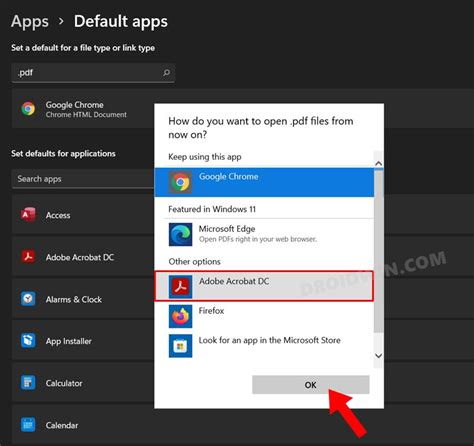
Task: Click the Calculator app icon
Action: (x=28, y=383)
